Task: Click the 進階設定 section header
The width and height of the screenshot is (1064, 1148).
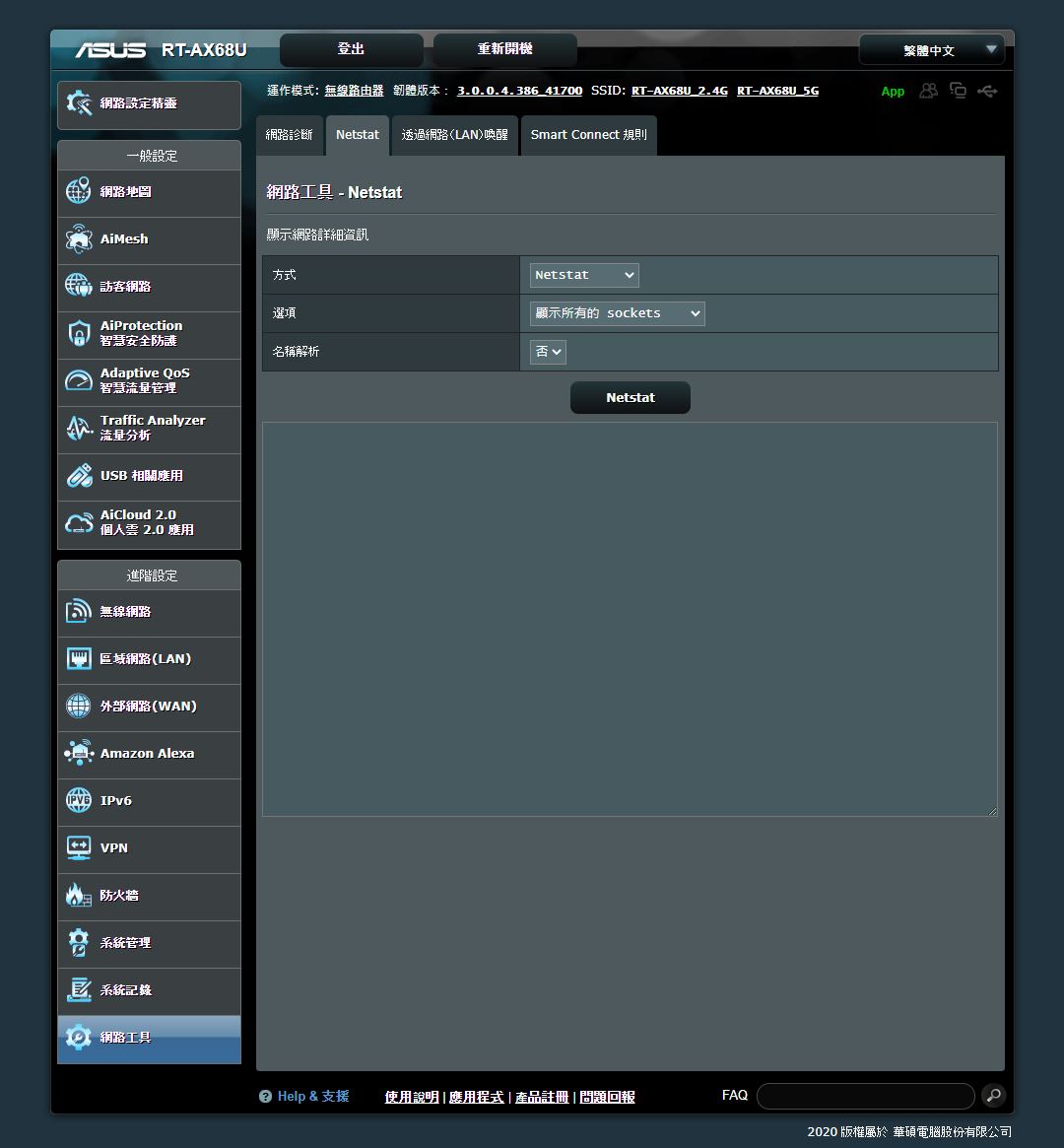Action: click(152, 575)
